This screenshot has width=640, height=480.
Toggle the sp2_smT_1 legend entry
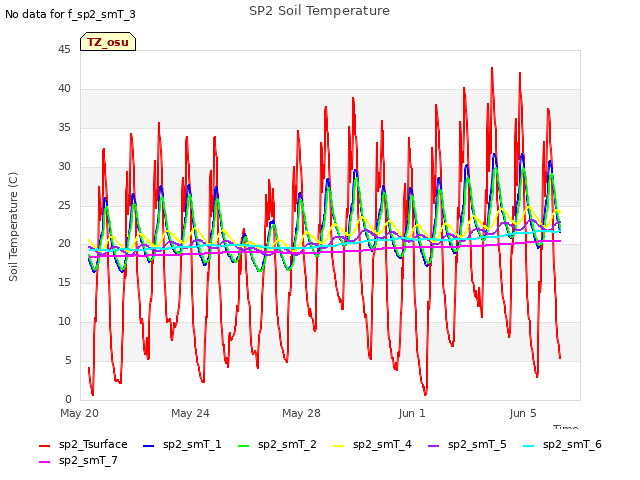tap(182, 444)
